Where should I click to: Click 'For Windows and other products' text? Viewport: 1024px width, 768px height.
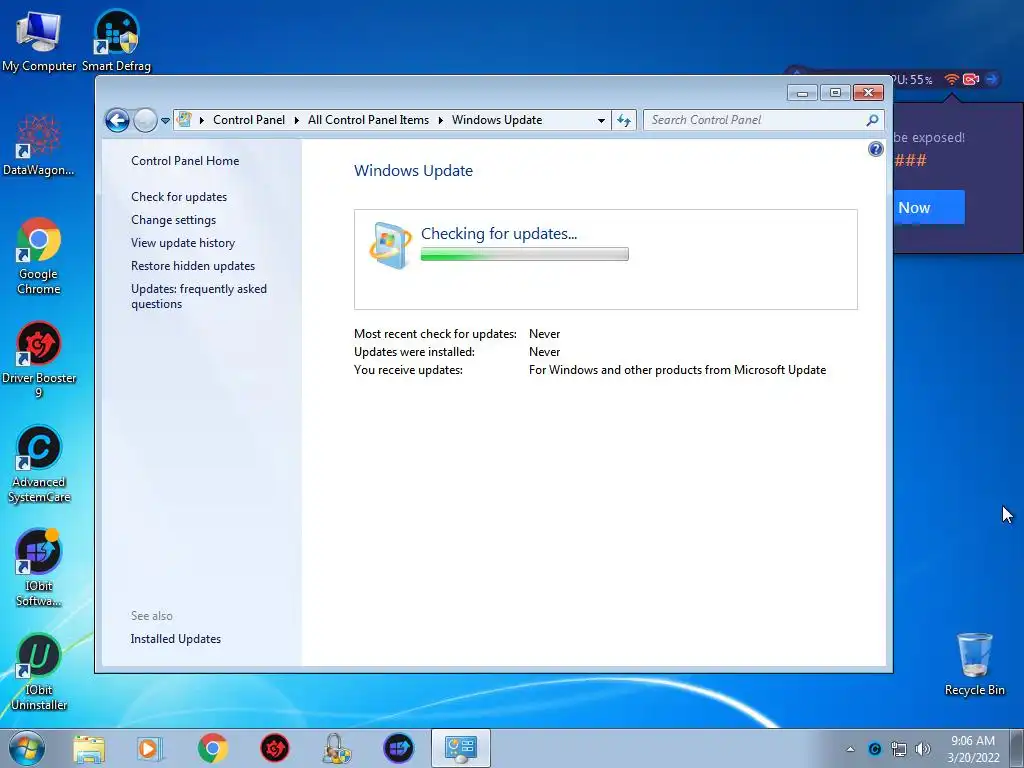click(677, 370)
